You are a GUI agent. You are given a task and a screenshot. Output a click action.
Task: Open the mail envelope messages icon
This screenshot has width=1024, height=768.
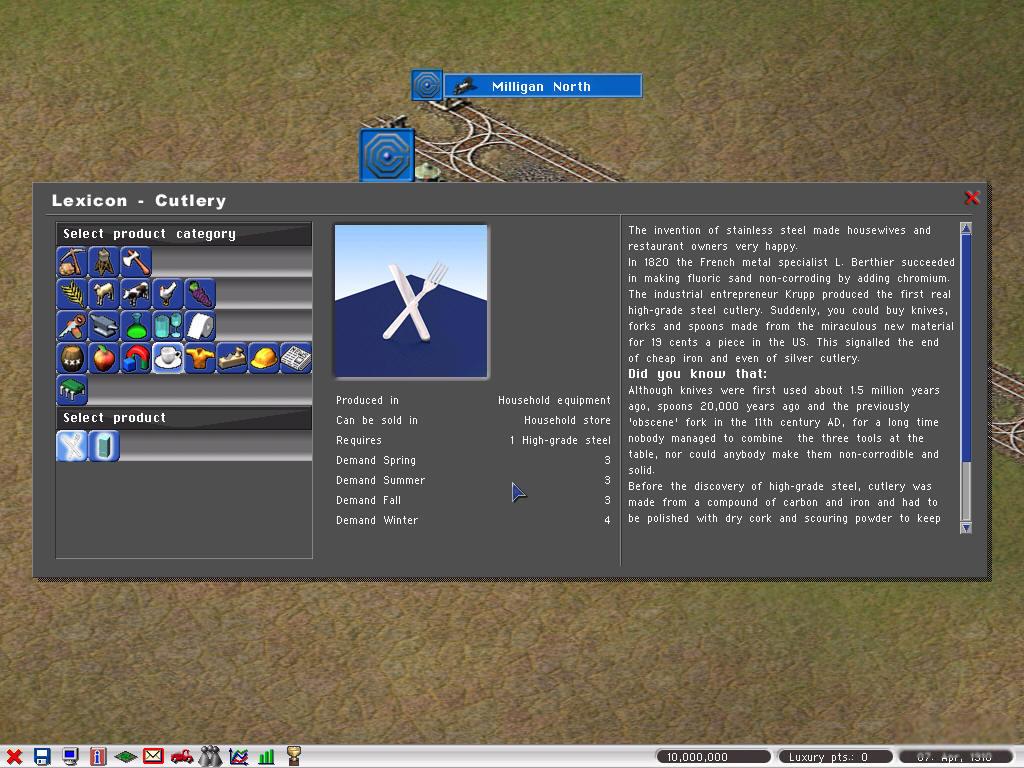153,756
